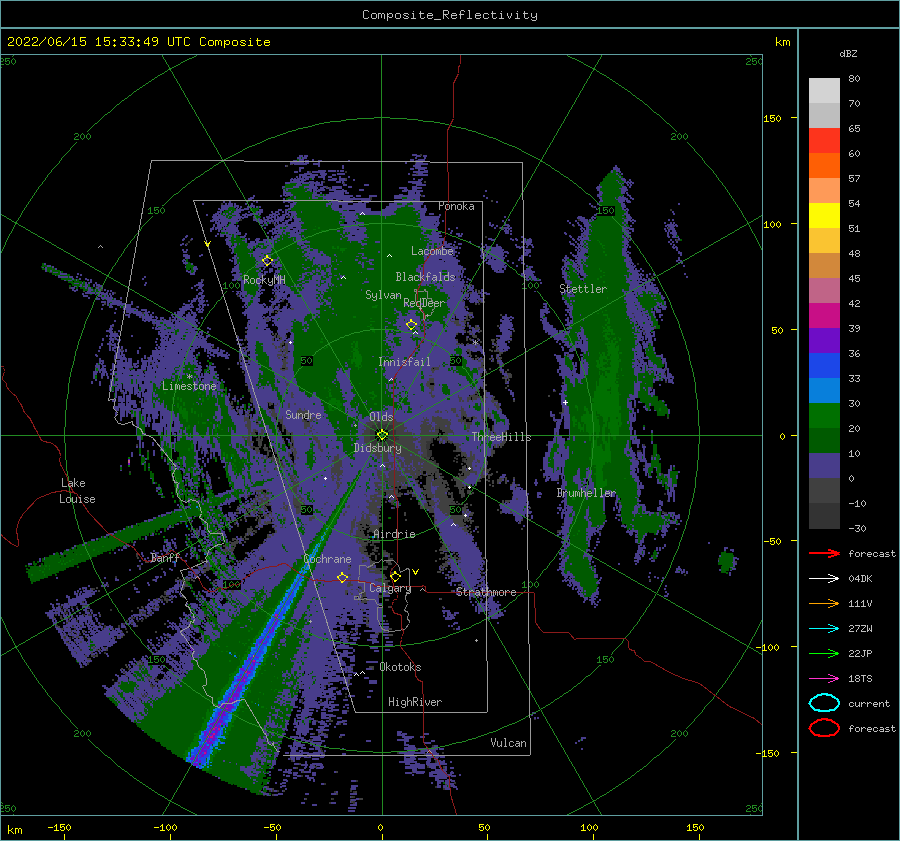
Task: Click the Olds town label
Action: 381,417
